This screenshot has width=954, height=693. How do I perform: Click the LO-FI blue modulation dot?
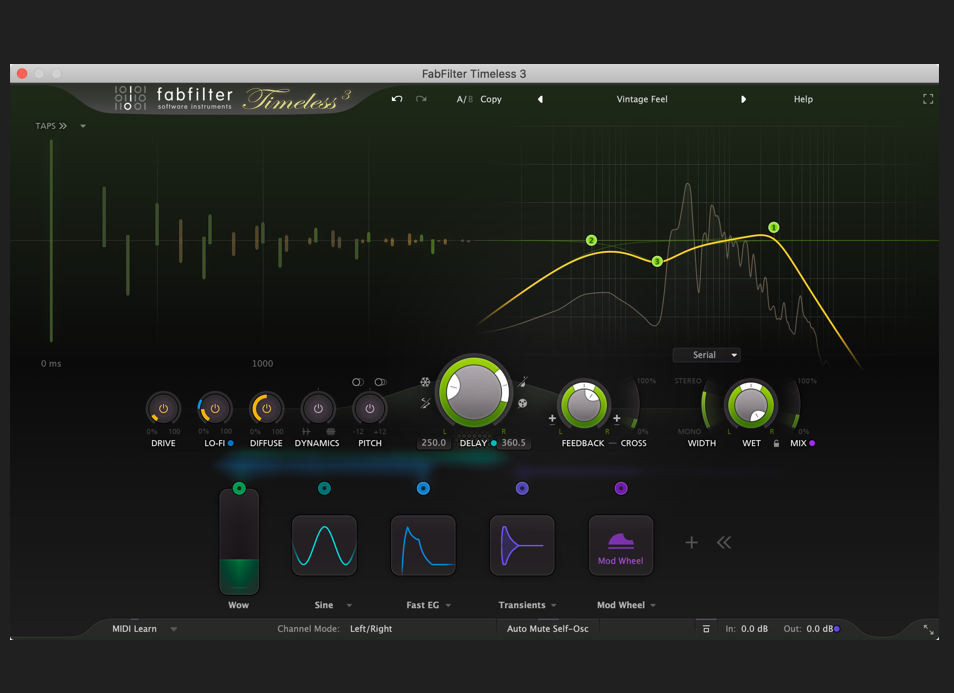tap(231, 443)
